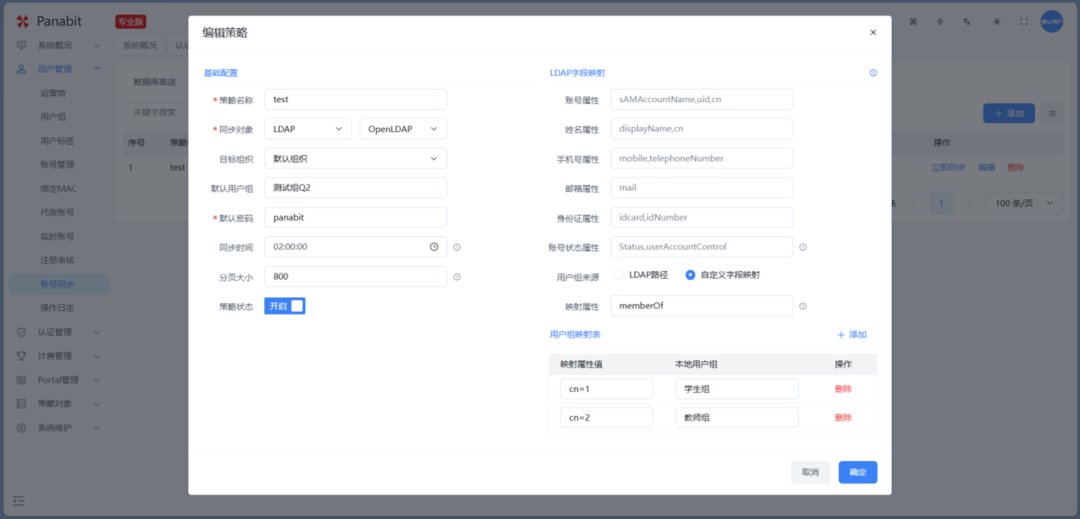1080x519 pixels.
Task: Open 操作日志 in the sidebar
Action: [x=59, y=308]
